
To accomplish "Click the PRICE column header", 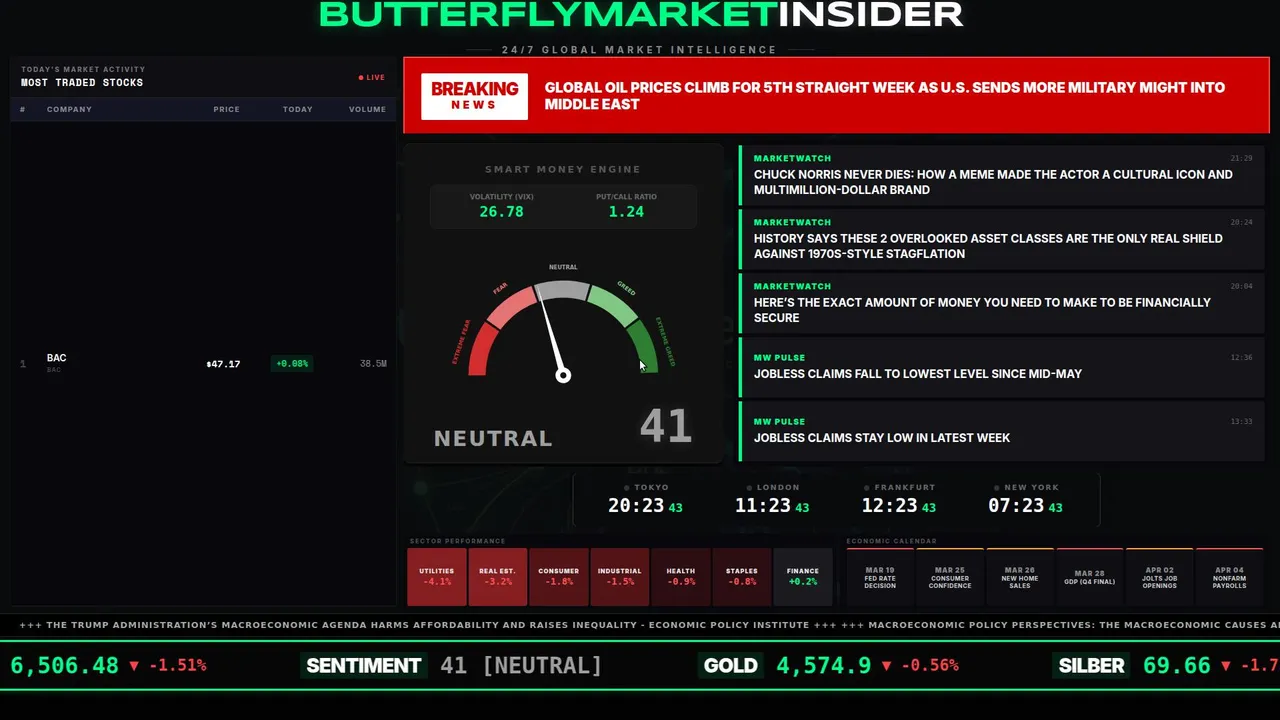I will (226, 109).
